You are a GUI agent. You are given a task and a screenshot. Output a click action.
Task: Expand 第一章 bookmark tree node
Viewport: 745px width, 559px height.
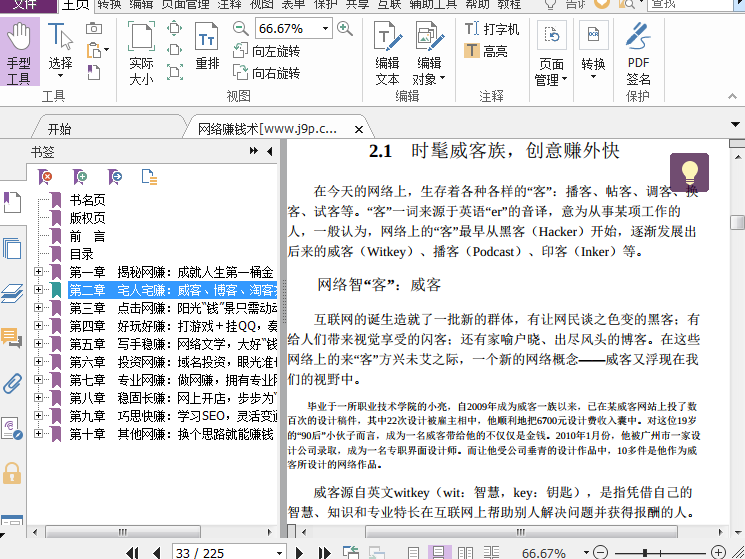38,272
